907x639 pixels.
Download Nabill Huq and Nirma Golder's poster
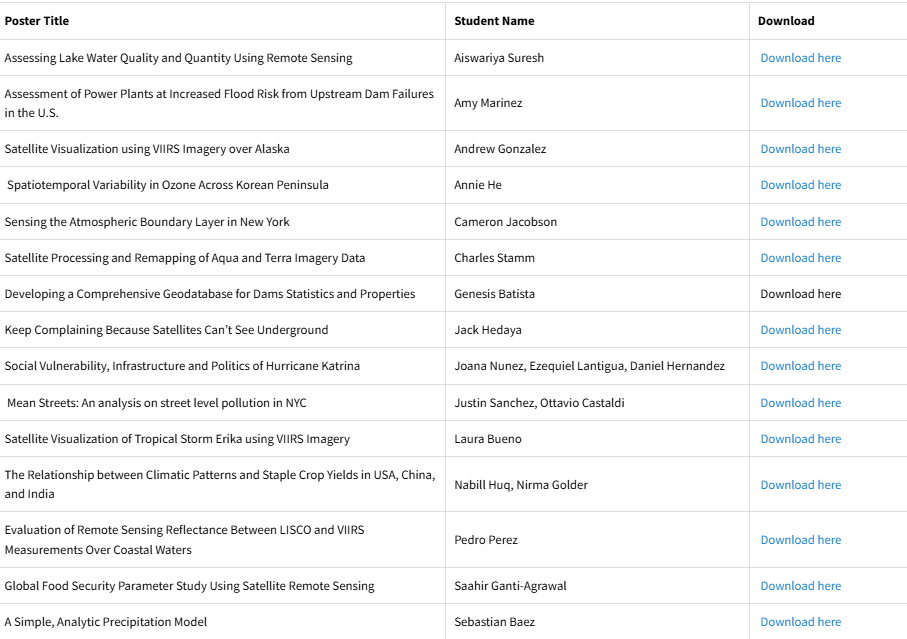pos(800,485)
